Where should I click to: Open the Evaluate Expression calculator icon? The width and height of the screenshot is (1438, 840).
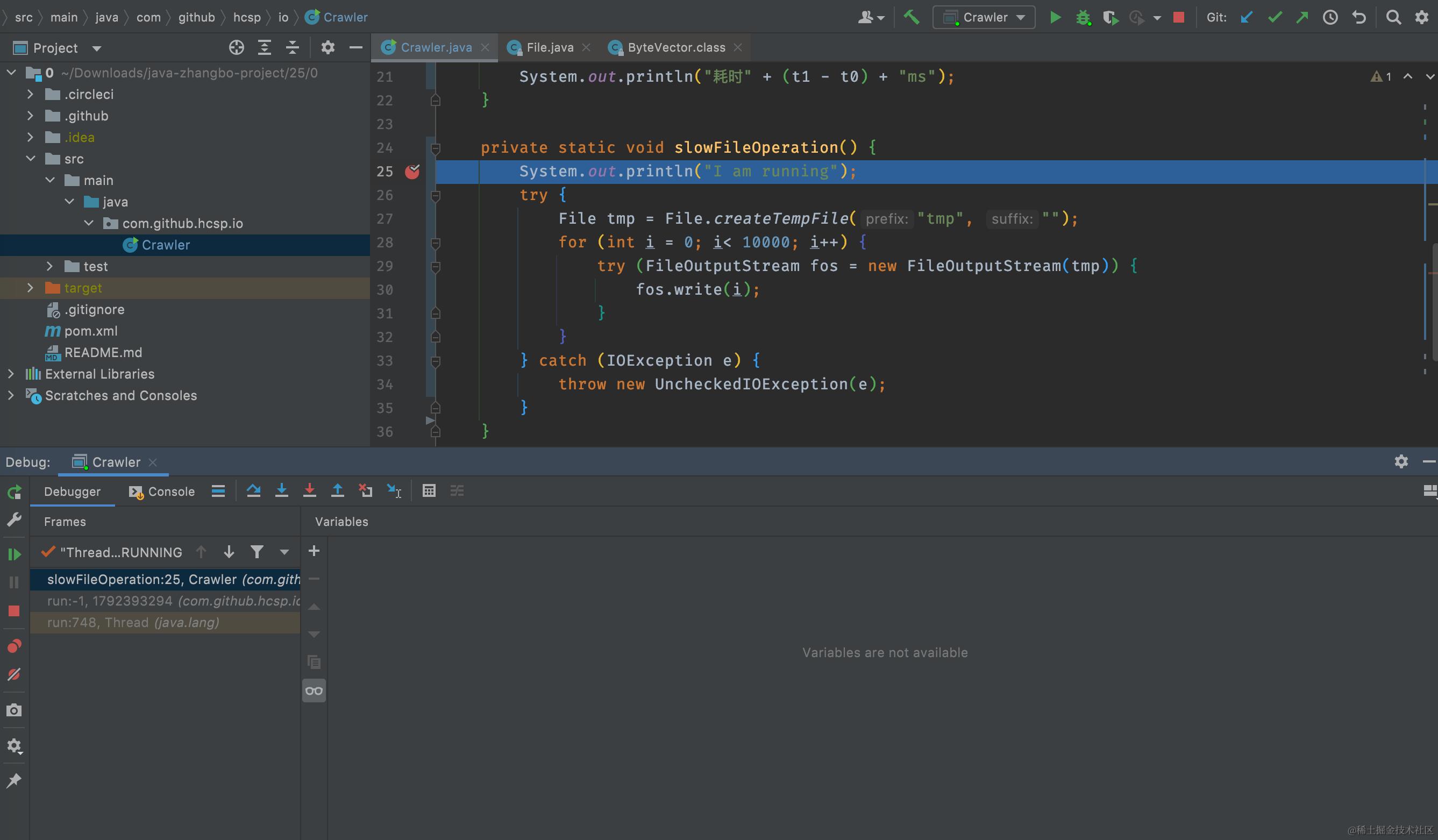[429, 491]
